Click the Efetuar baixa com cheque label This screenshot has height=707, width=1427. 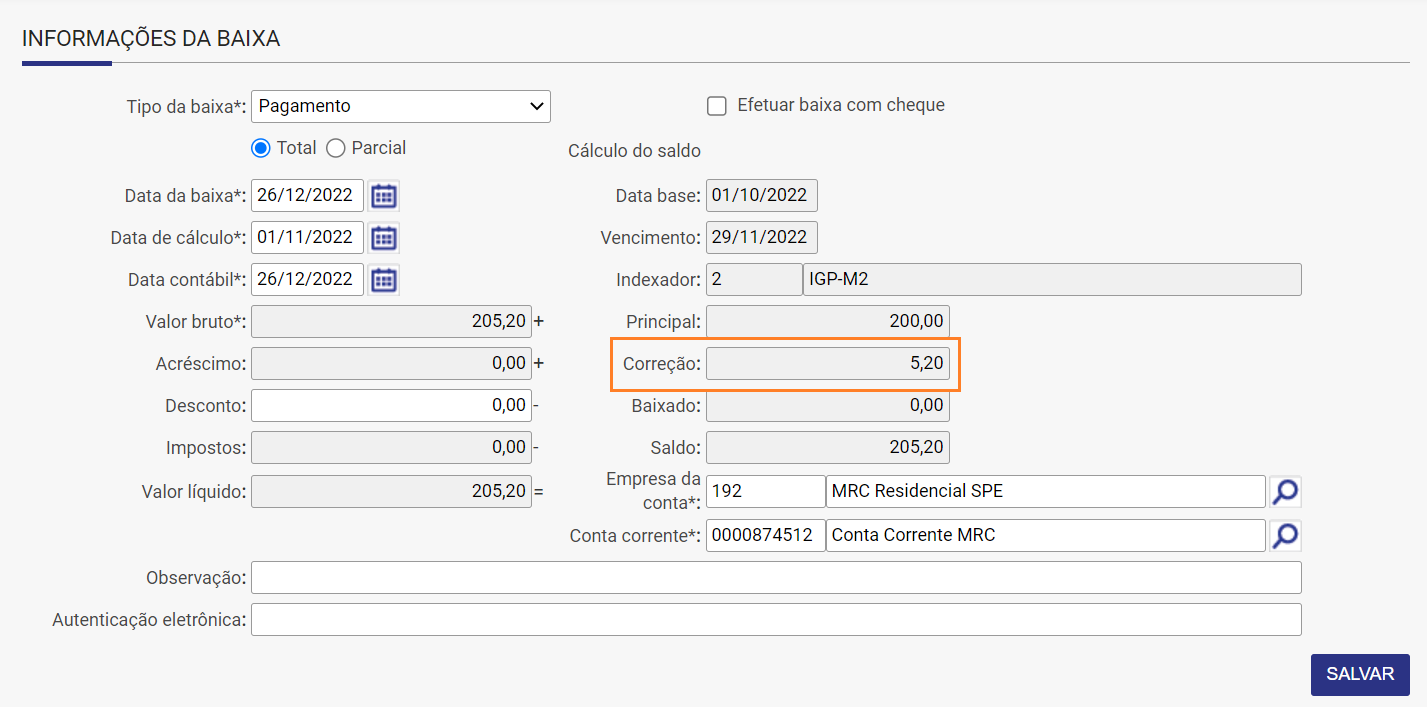pyautogui.click(x=840, y=105)
